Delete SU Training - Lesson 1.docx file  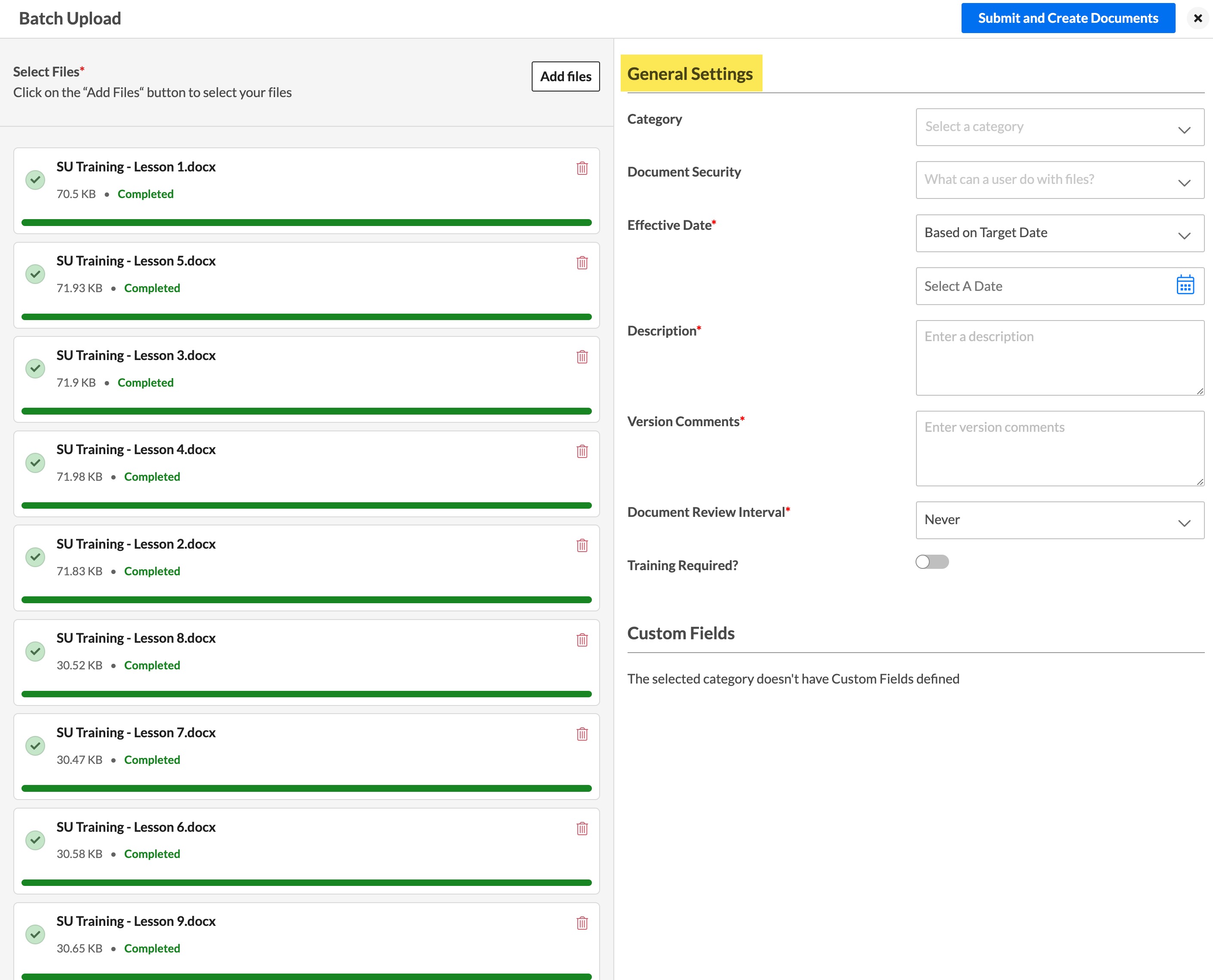(582, 168)
